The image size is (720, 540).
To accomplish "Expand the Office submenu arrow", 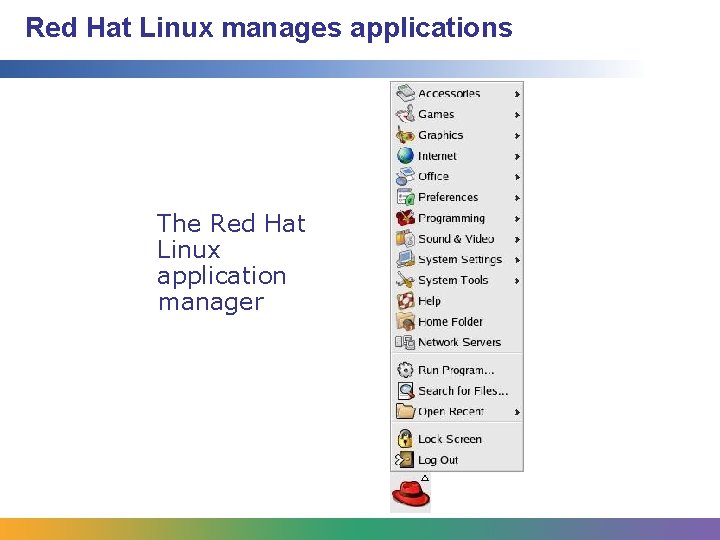I will (517, 177).
